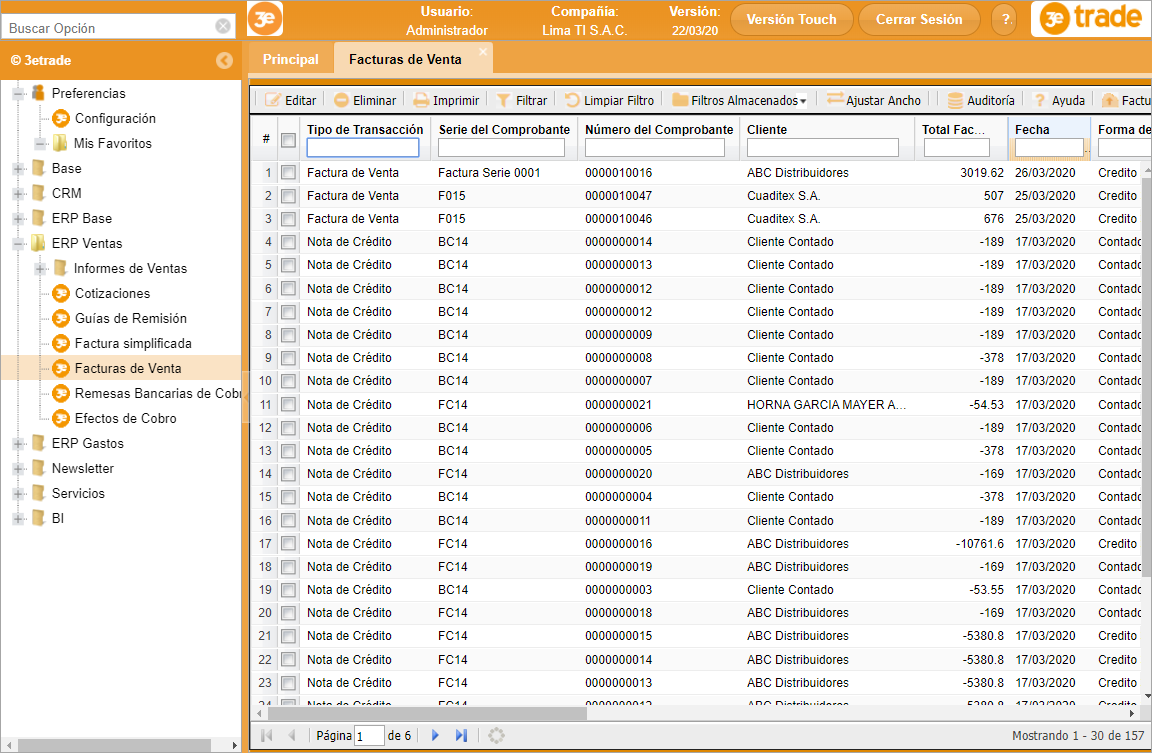Check the box for row 2
The width and height of the screenshot is (1152, 753).
(x=288, y=196)
